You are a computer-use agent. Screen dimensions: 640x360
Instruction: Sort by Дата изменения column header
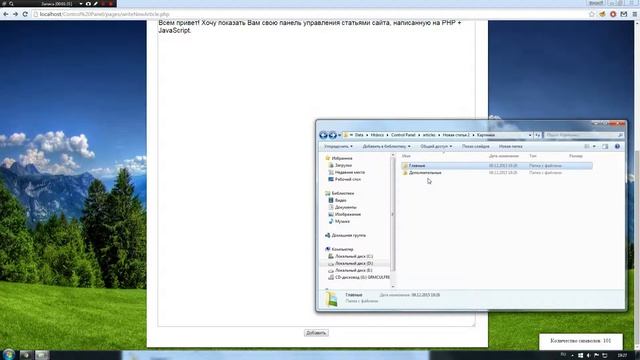[x=504, y=156]
